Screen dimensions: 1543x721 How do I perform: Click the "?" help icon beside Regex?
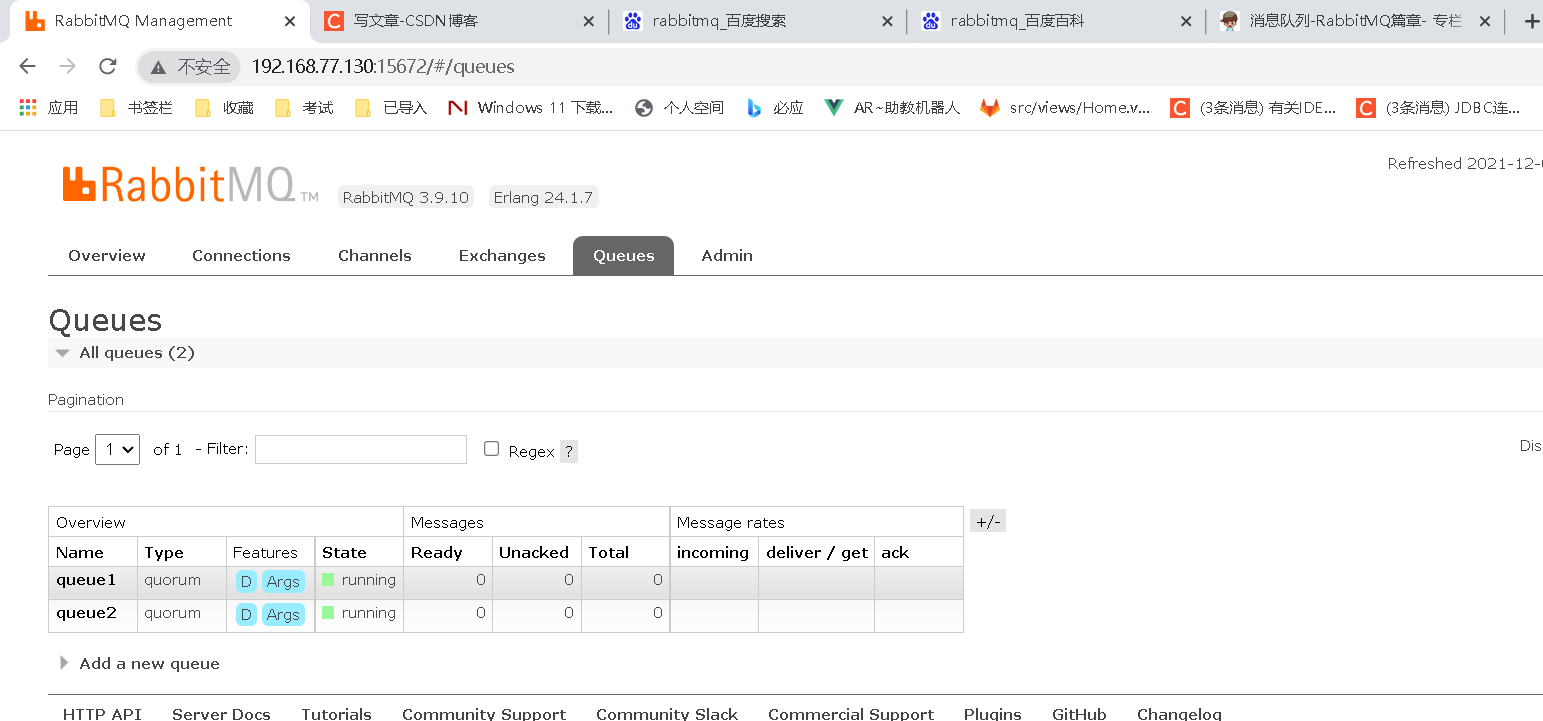tap(568, 451)
